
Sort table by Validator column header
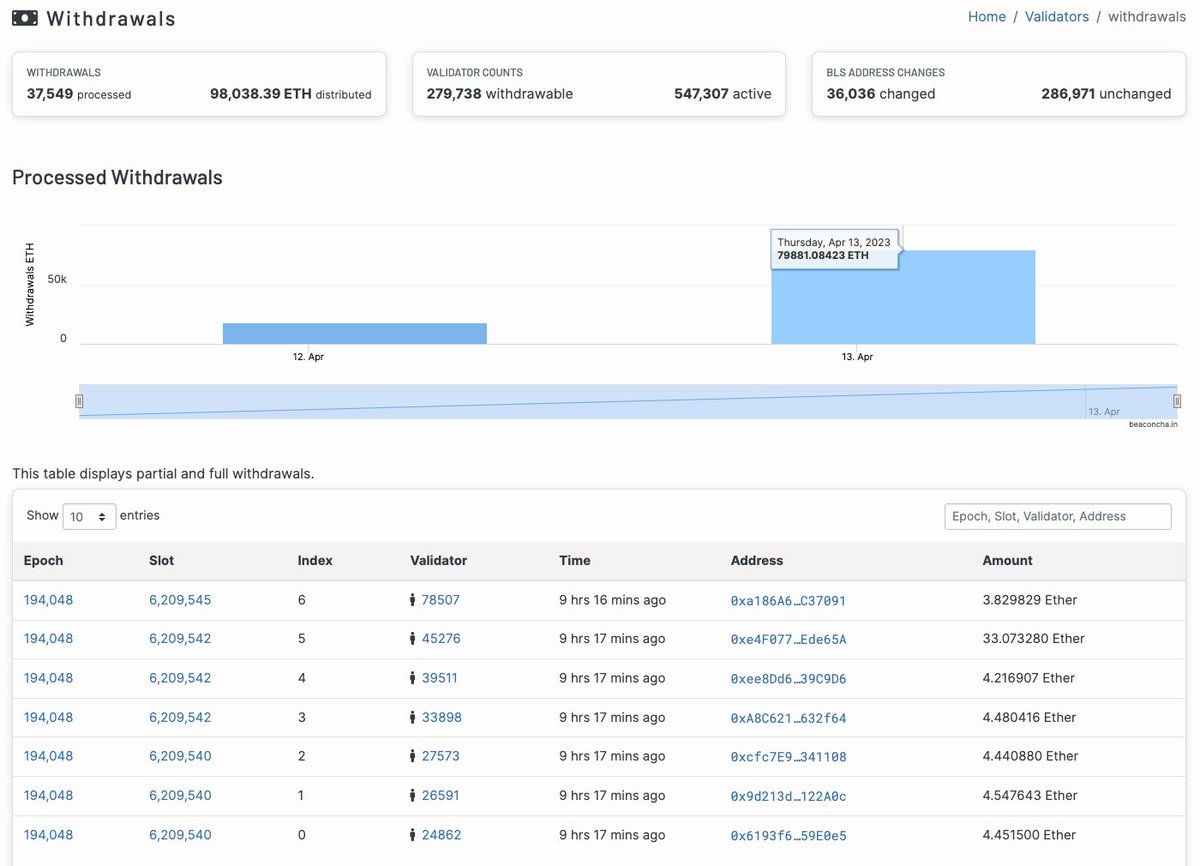pos(439,561)
